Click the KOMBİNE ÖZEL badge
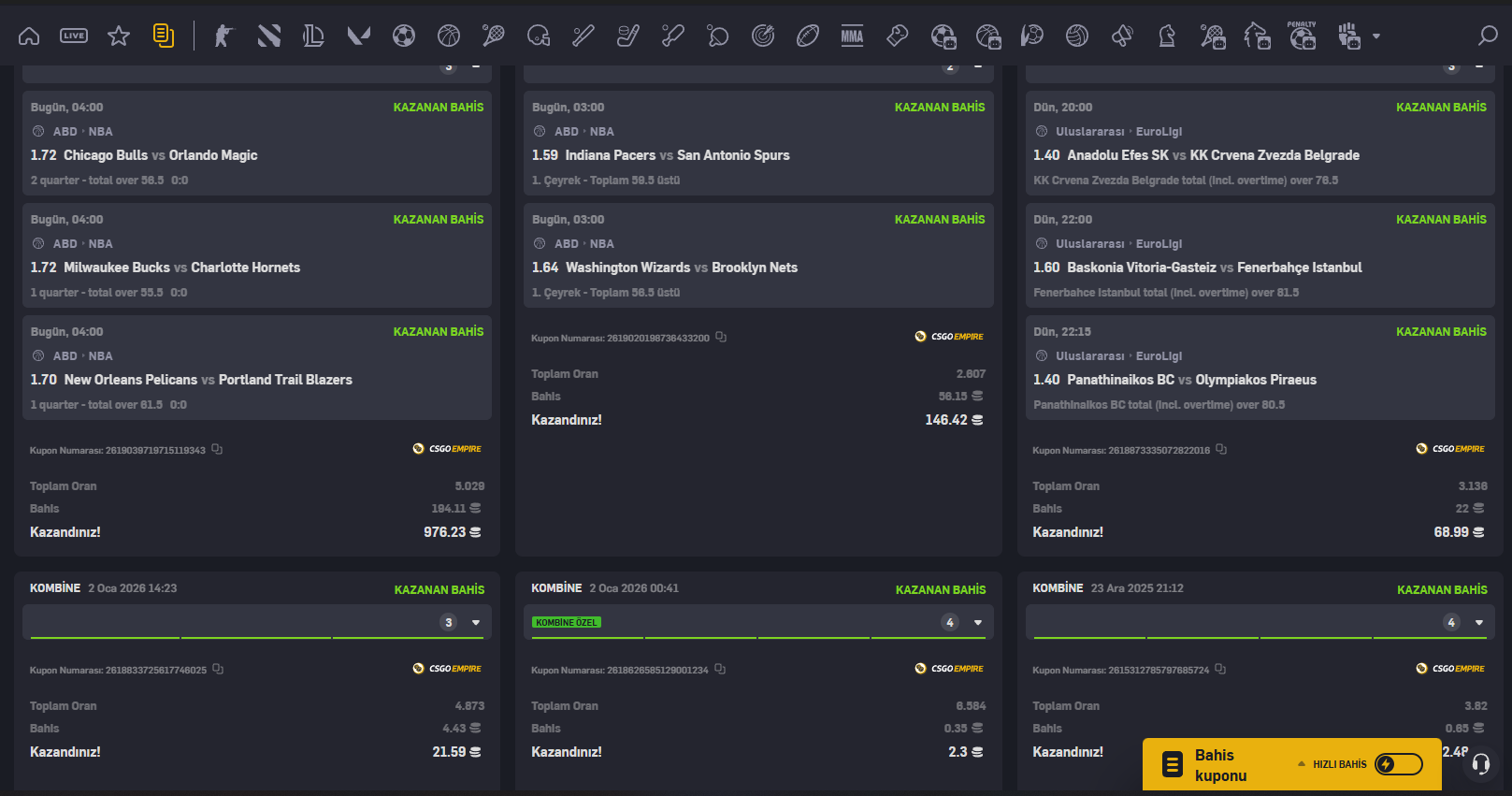Viewport: 1512px width, 796px height. tap(567, 622)
